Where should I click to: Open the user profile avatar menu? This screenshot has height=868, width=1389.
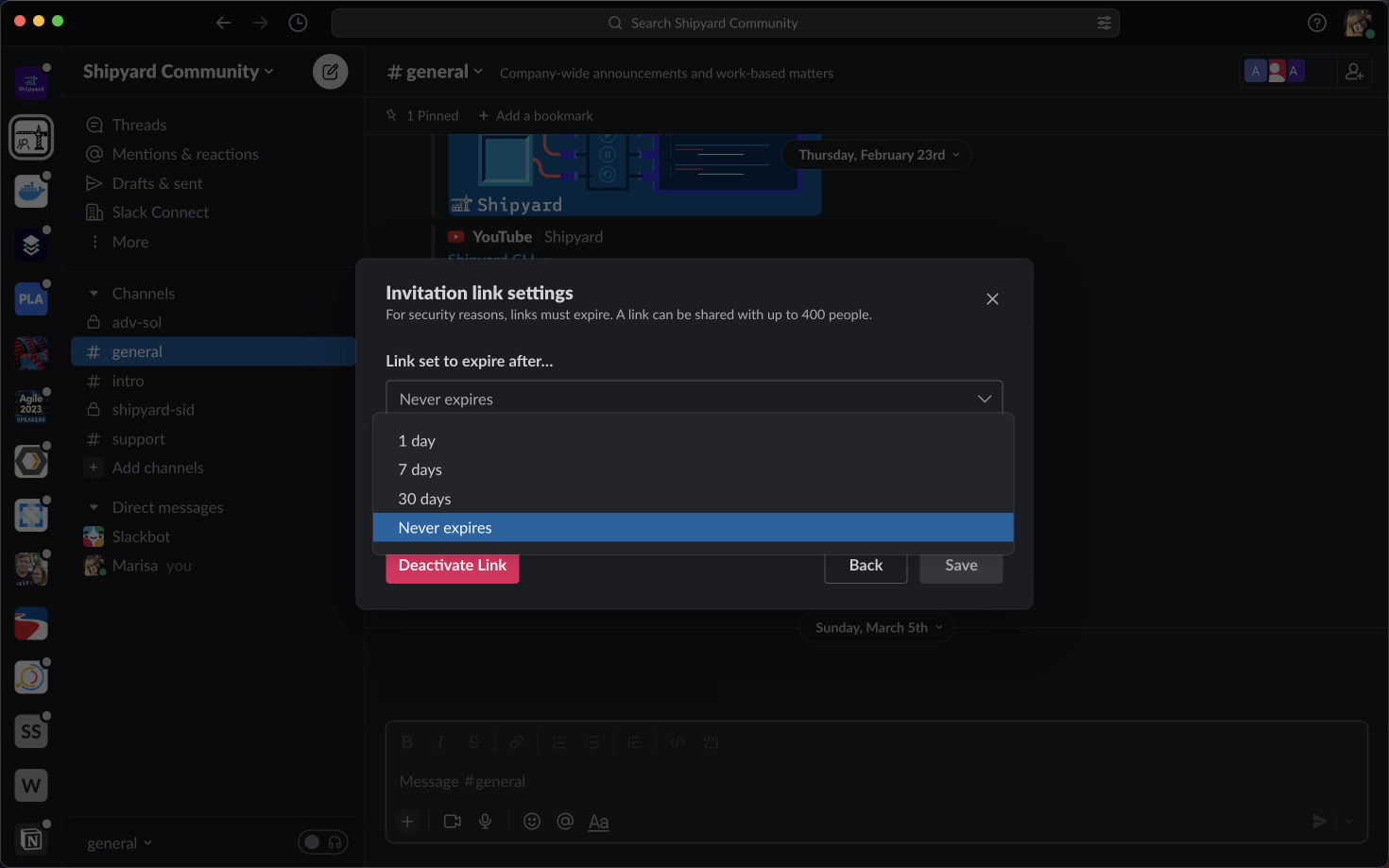(x=1359, y=23)
